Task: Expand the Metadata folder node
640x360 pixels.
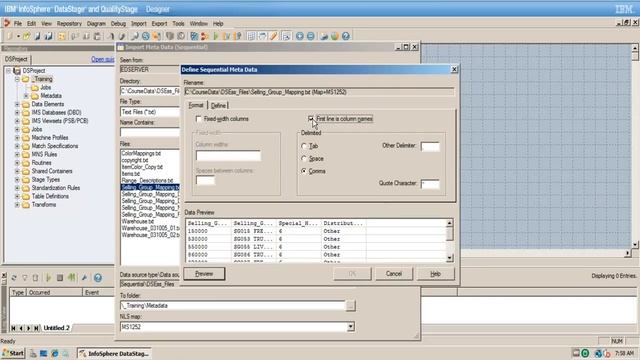Action: 26,96
